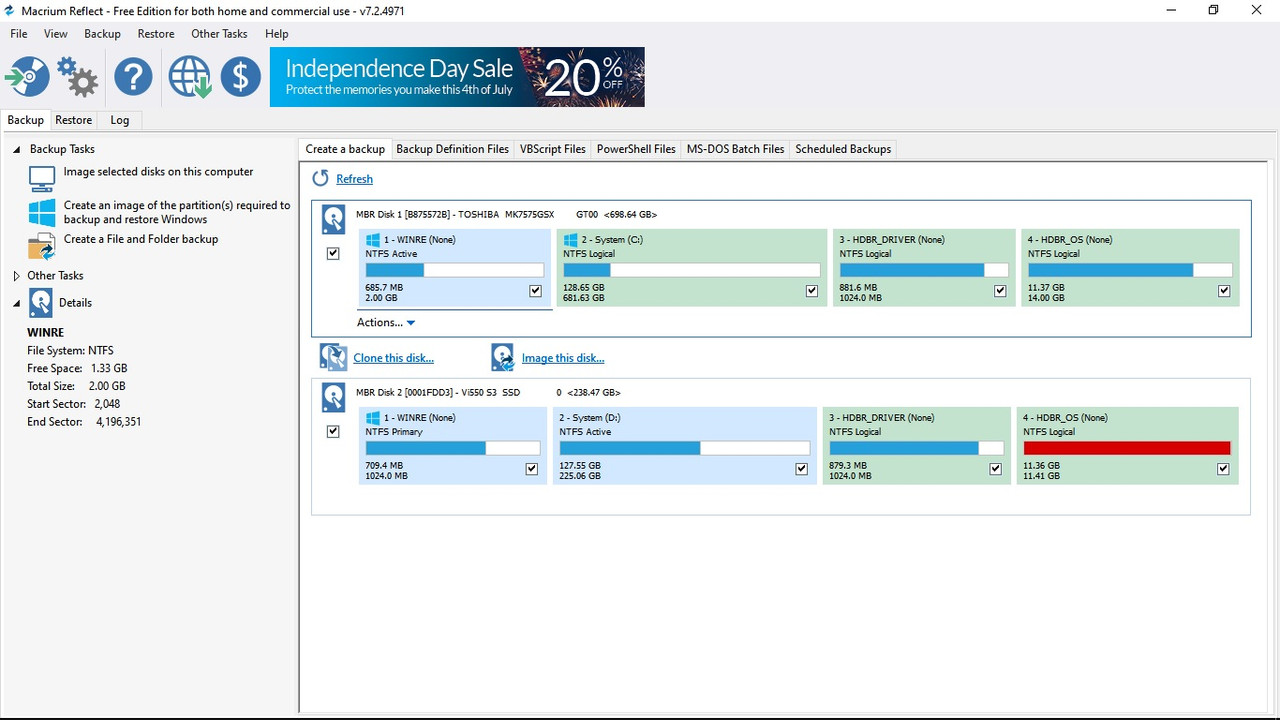
Task: Open the gears settings toolbar icon
Action: [78, 77]
